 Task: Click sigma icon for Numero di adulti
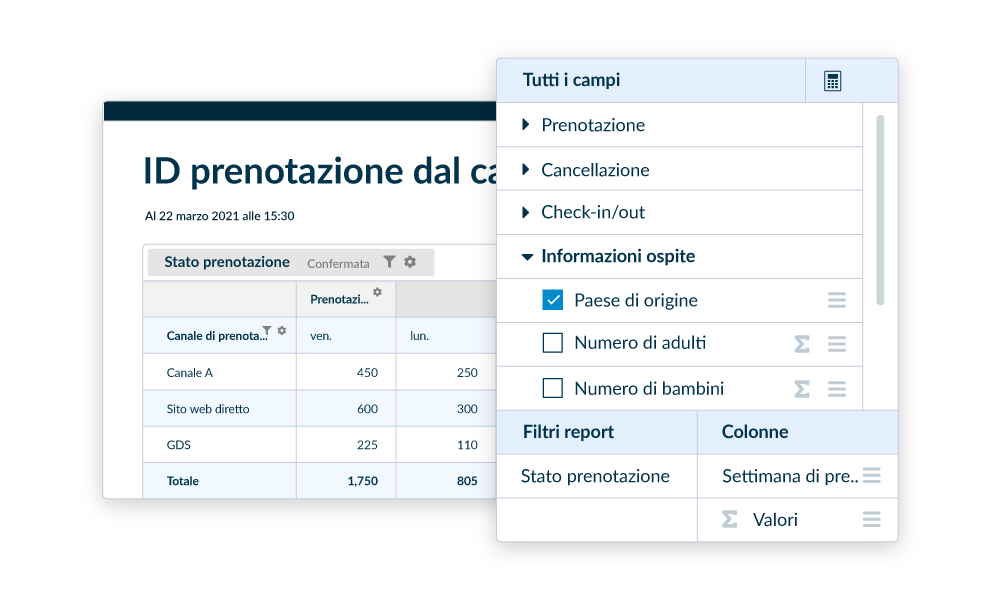[x=802, y=344]
